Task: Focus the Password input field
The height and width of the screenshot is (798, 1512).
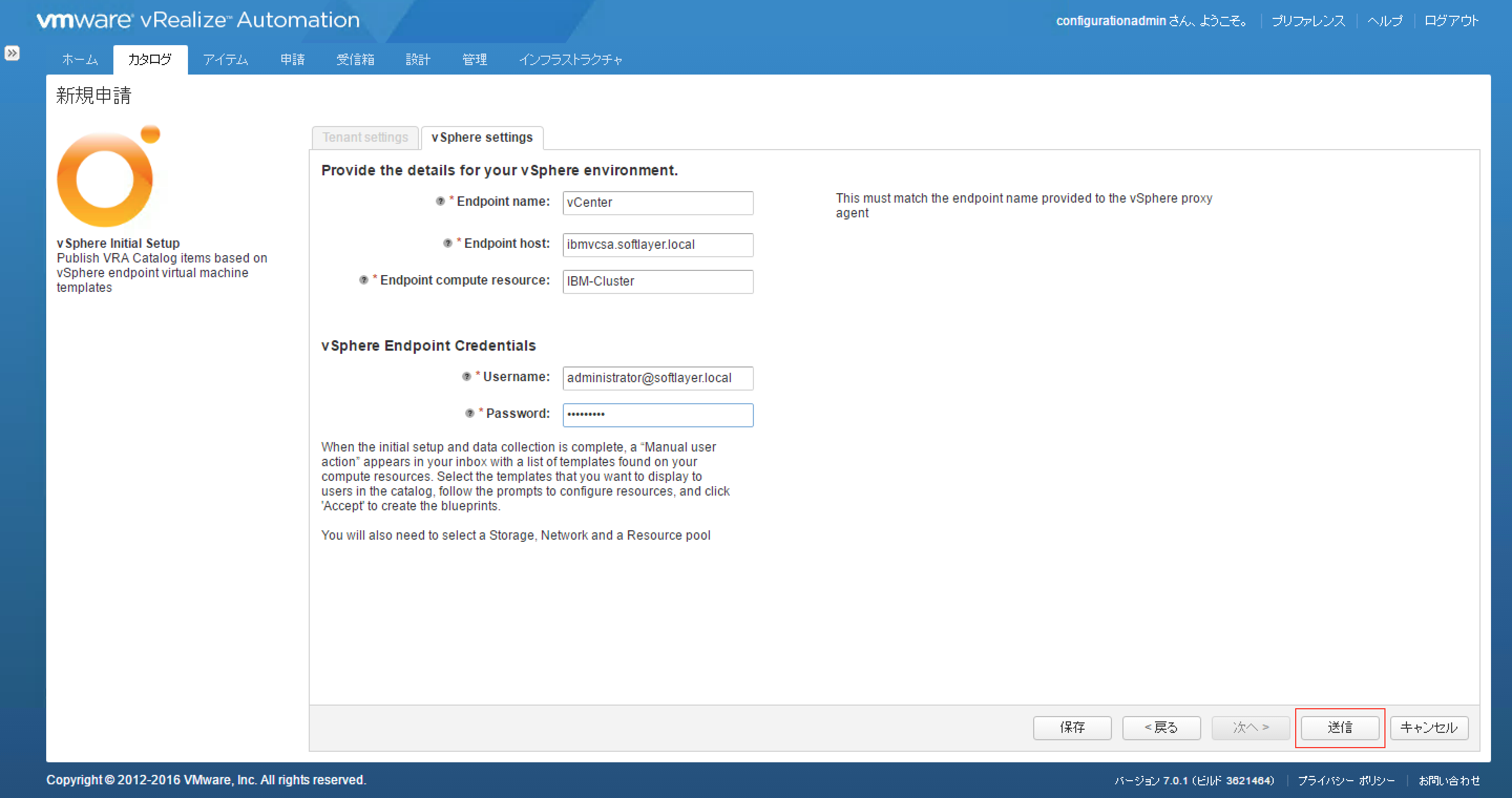Action: [x=658, y=415]
